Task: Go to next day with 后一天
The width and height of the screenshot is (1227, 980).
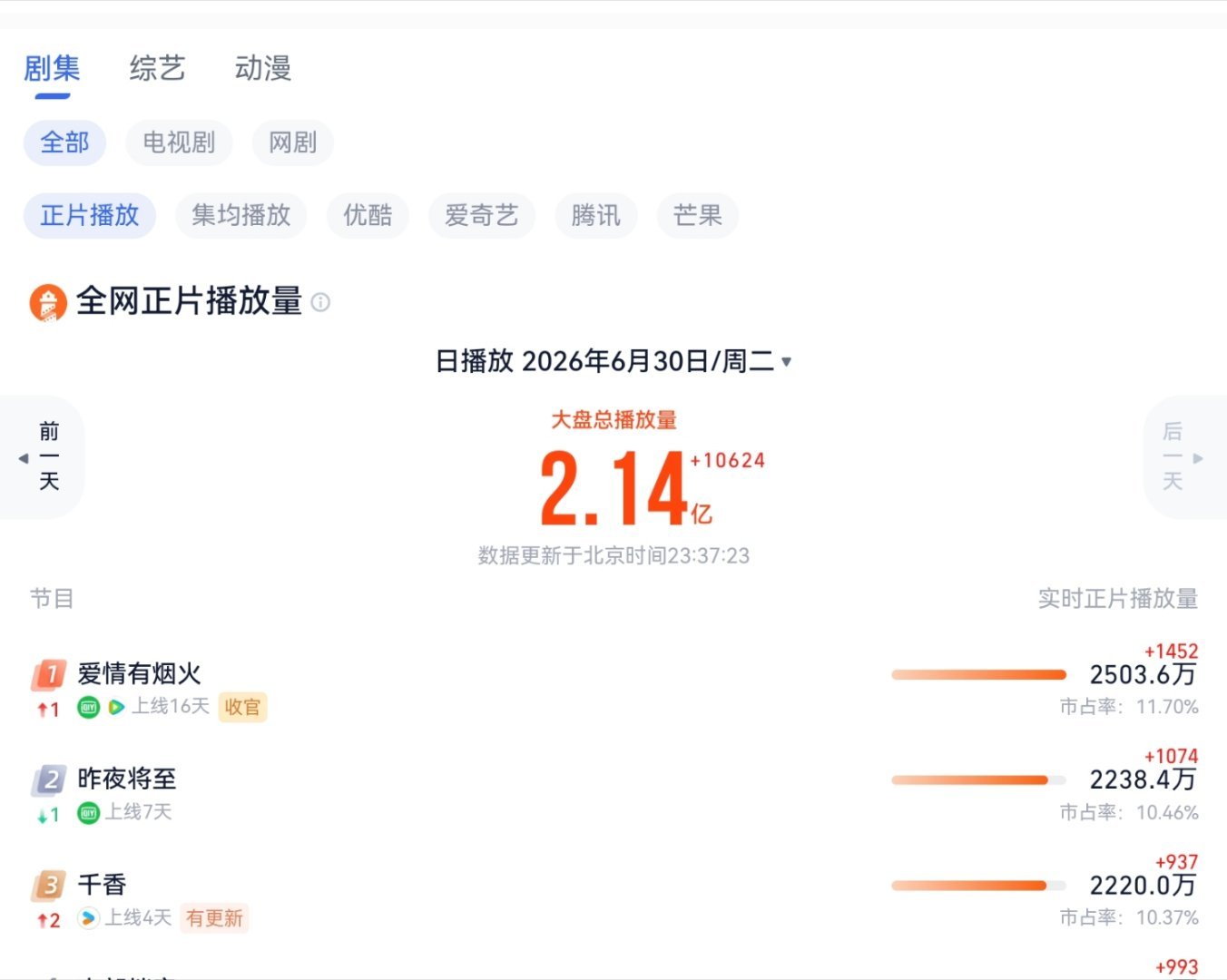Action: pos(1184,457)
